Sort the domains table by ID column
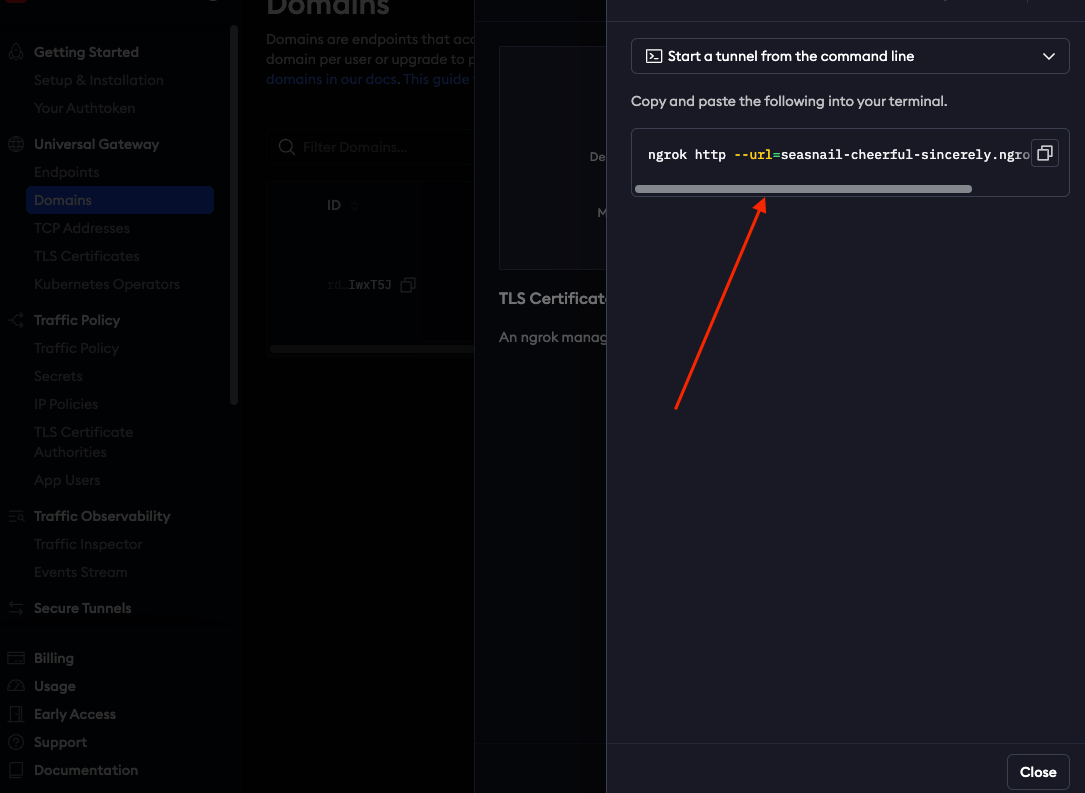1085x793 pixels. (x=354, y=206)
